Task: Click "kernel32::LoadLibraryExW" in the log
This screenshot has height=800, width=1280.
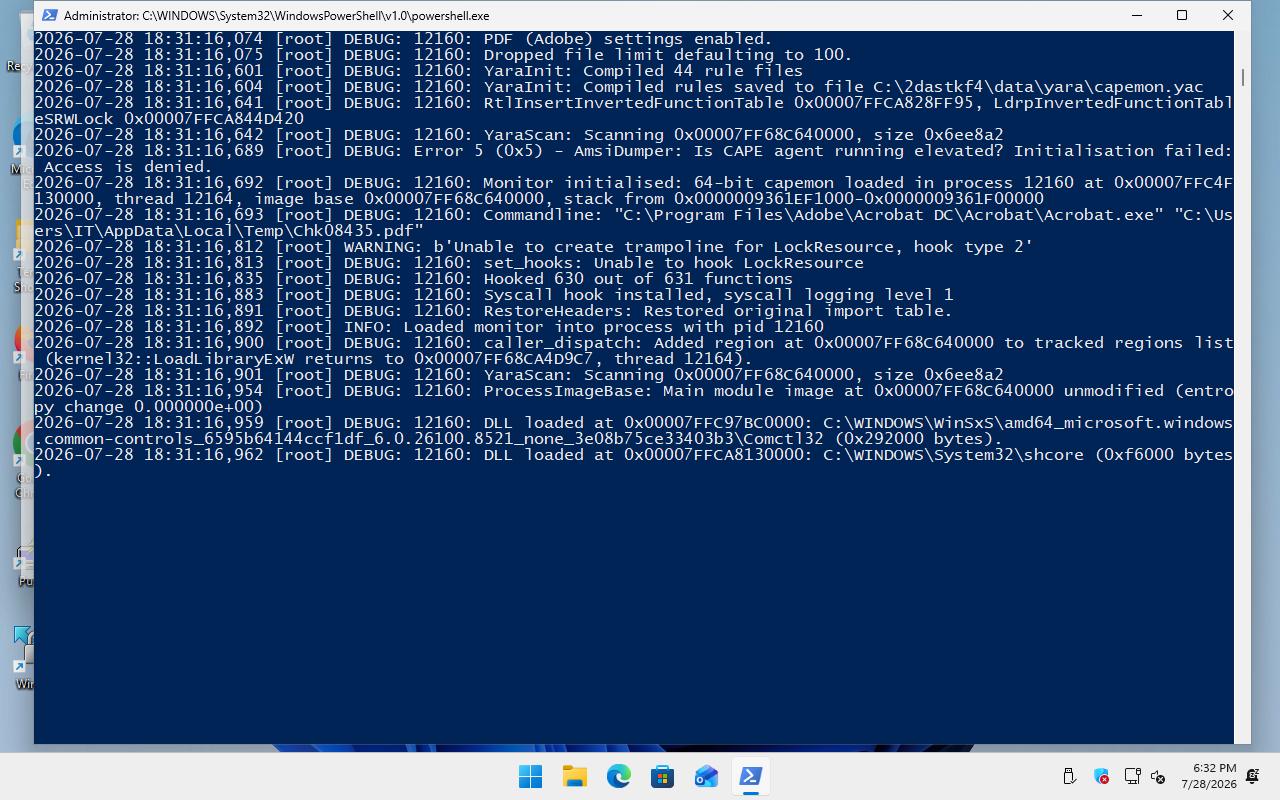Action: tap(174, 359)
